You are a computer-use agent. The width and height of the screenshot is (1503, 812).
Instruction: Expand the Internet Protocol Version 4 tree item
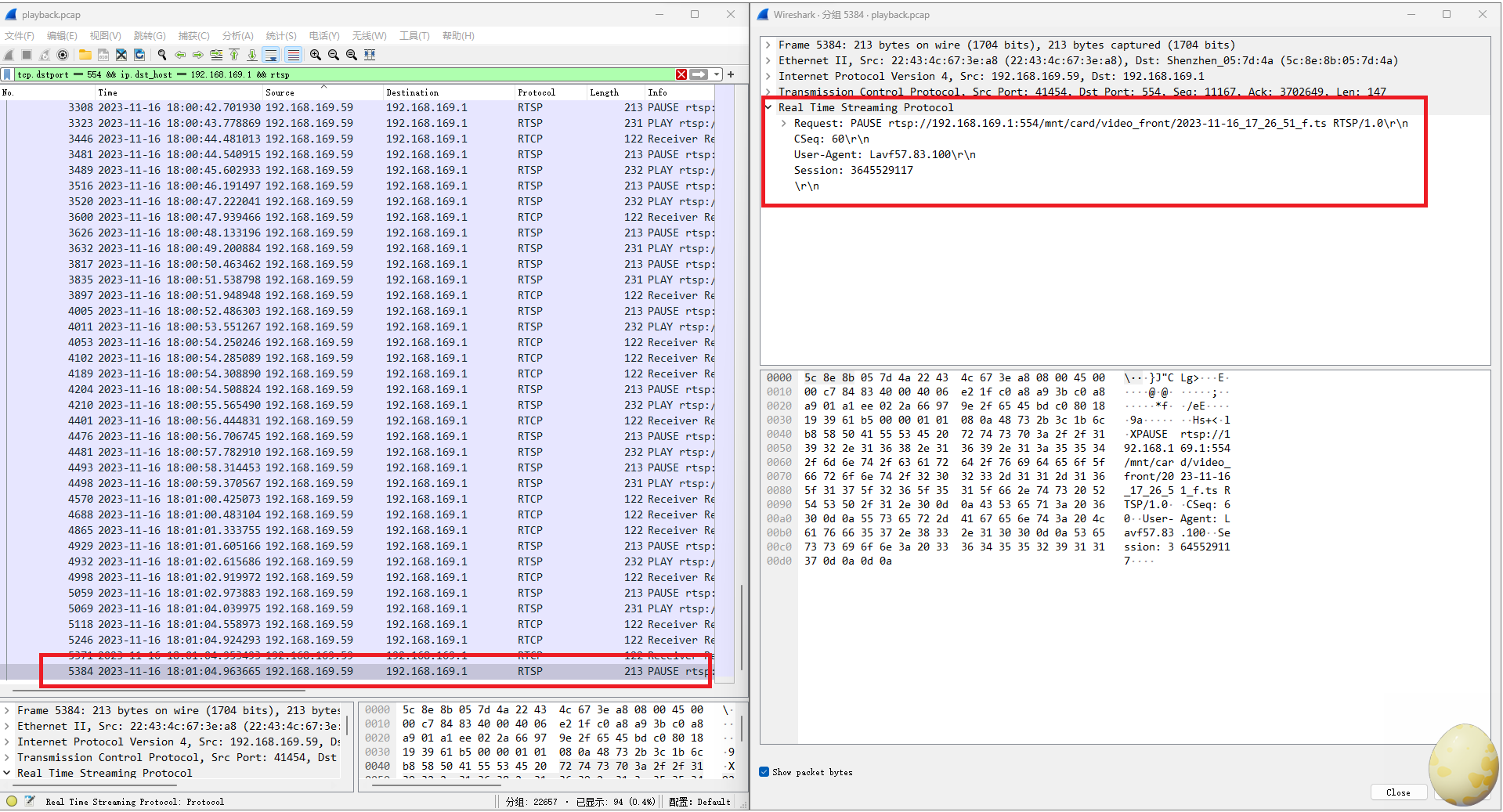tap(770, 76)
